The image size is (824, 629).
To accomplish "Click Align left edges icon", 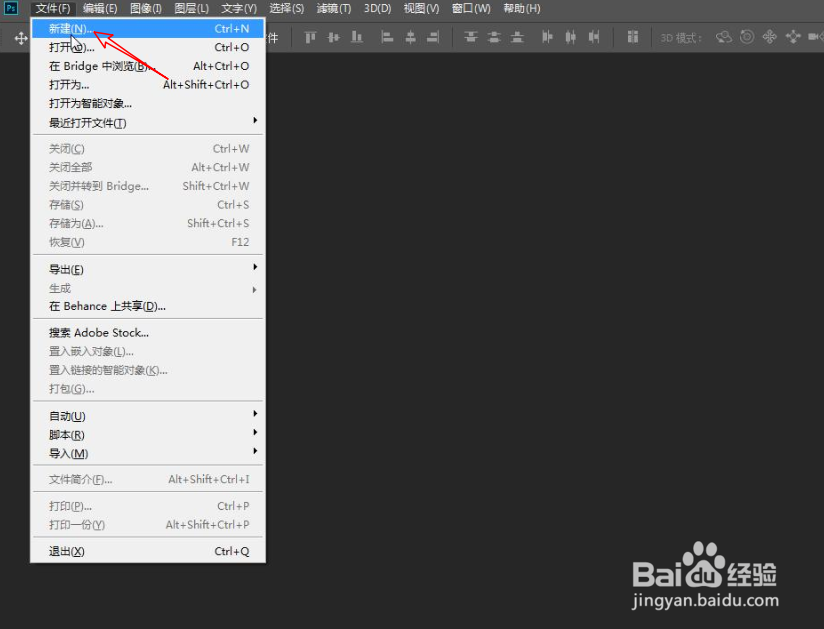I will (387, 37).
